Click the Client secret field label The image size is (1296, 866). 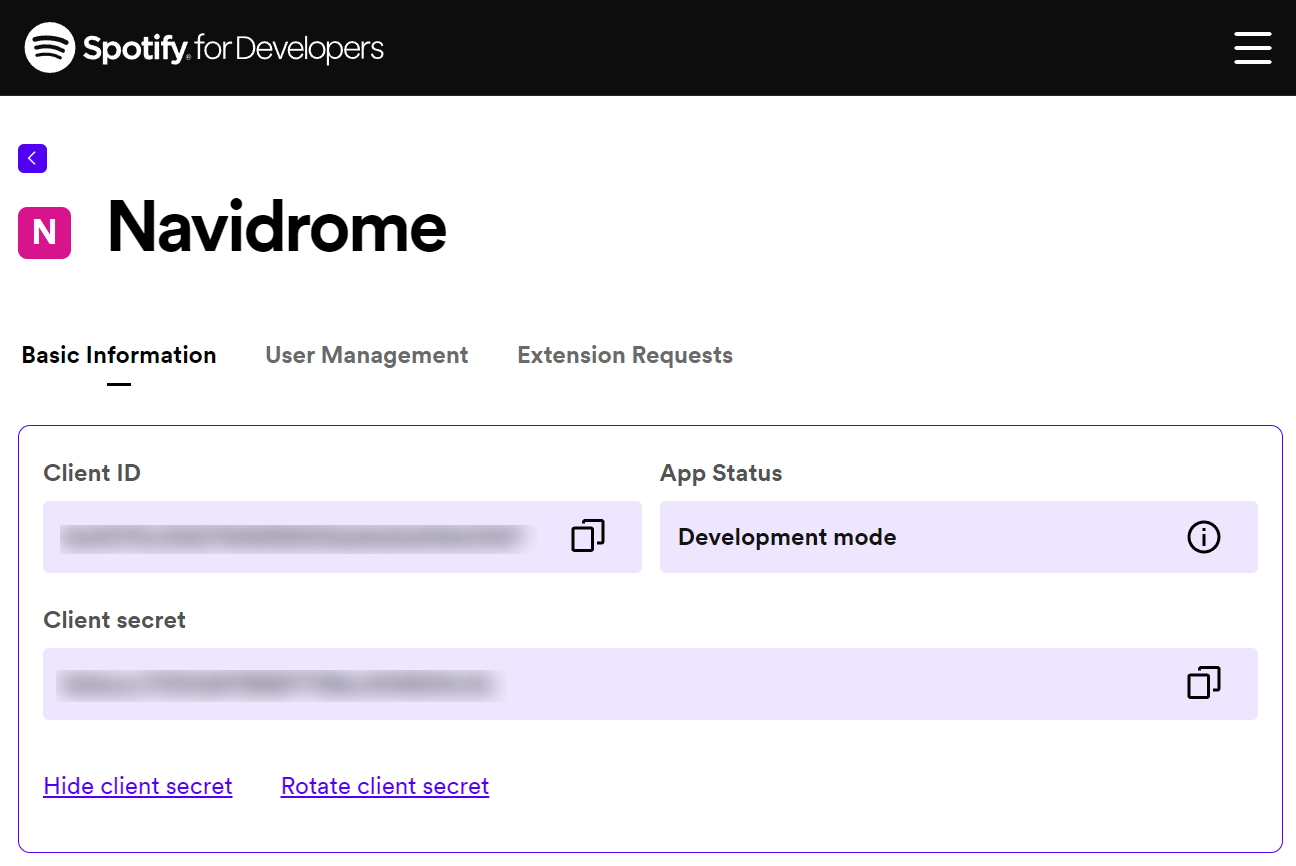[115, 620]
